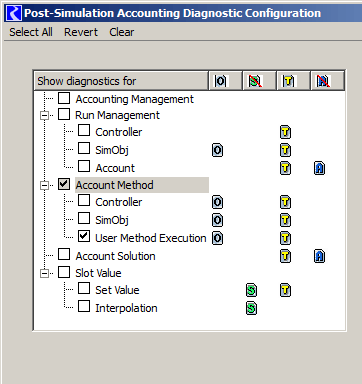Open the Clear menu
The image size is (362, 384).
[122, 32]
